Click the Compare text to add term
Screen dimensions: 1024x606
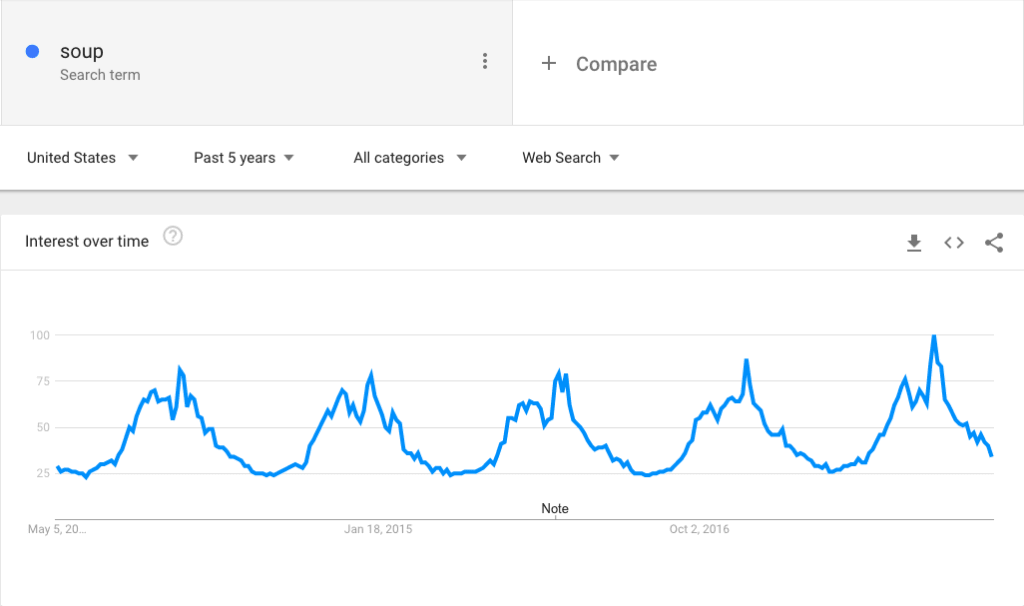point(616,64)
